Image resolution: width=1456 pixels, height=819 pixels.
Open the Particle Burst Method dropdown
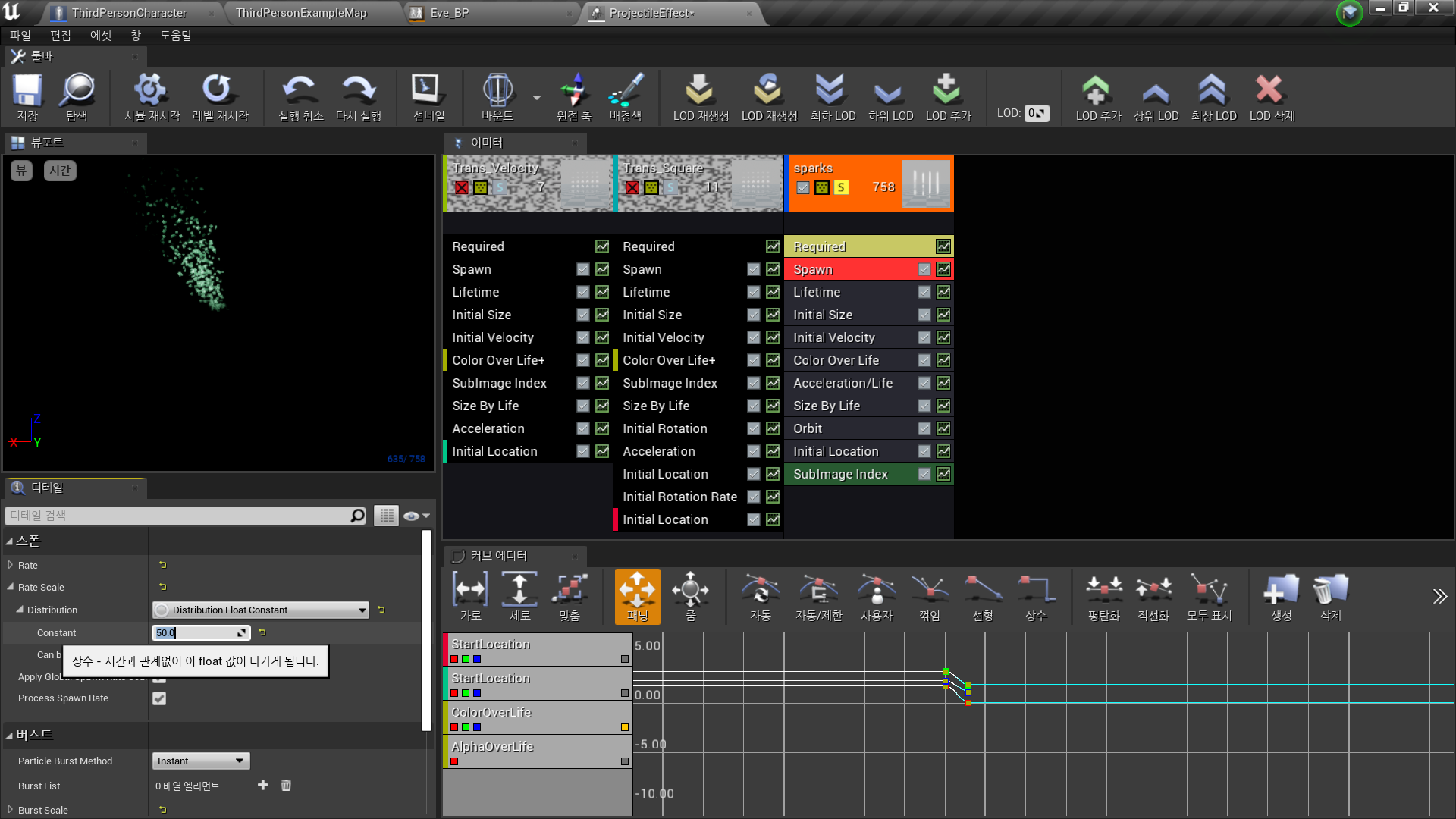pyautogui.click(x=200, y=761)
